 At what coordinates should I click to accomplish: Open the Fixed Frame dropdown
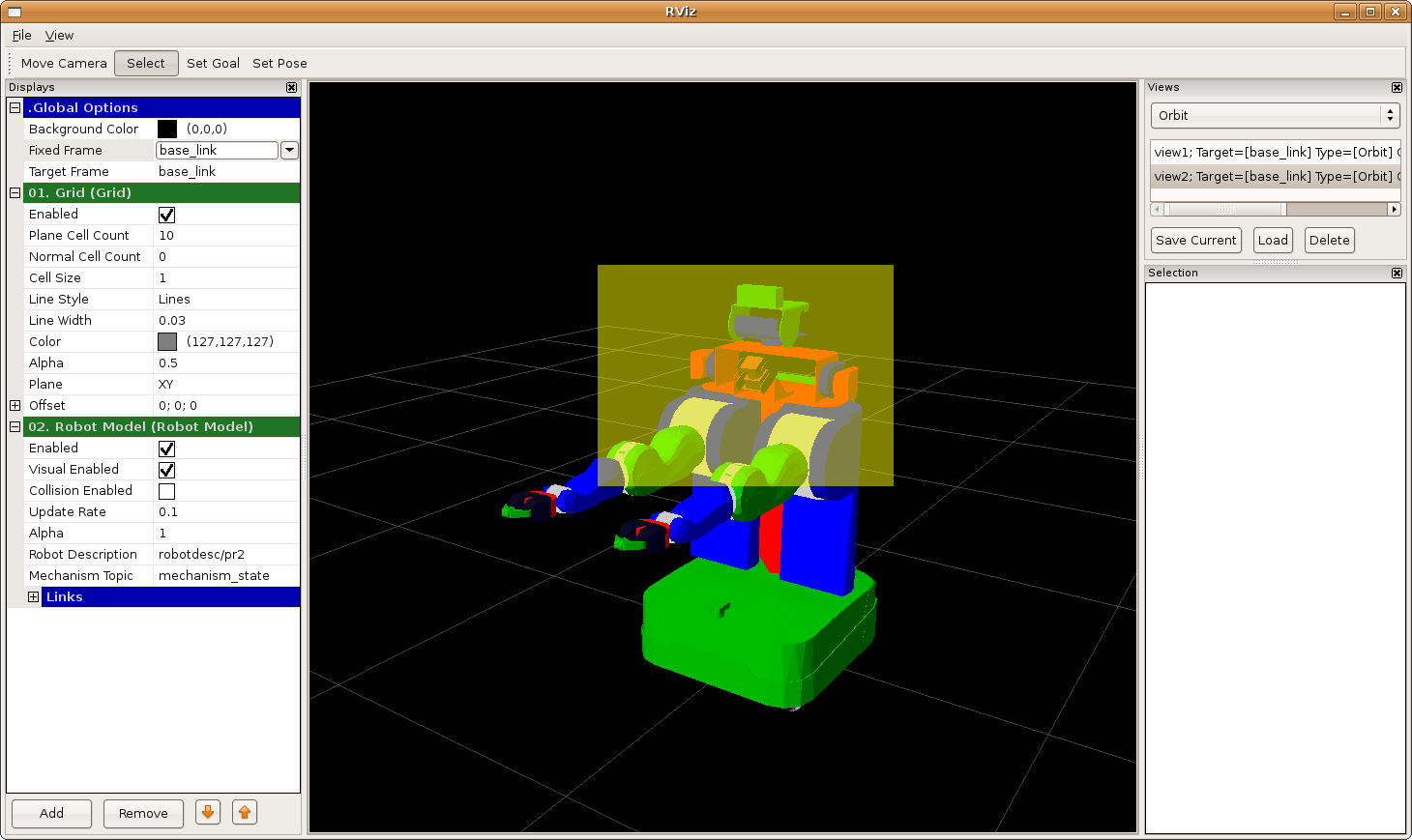pos(289,150)
